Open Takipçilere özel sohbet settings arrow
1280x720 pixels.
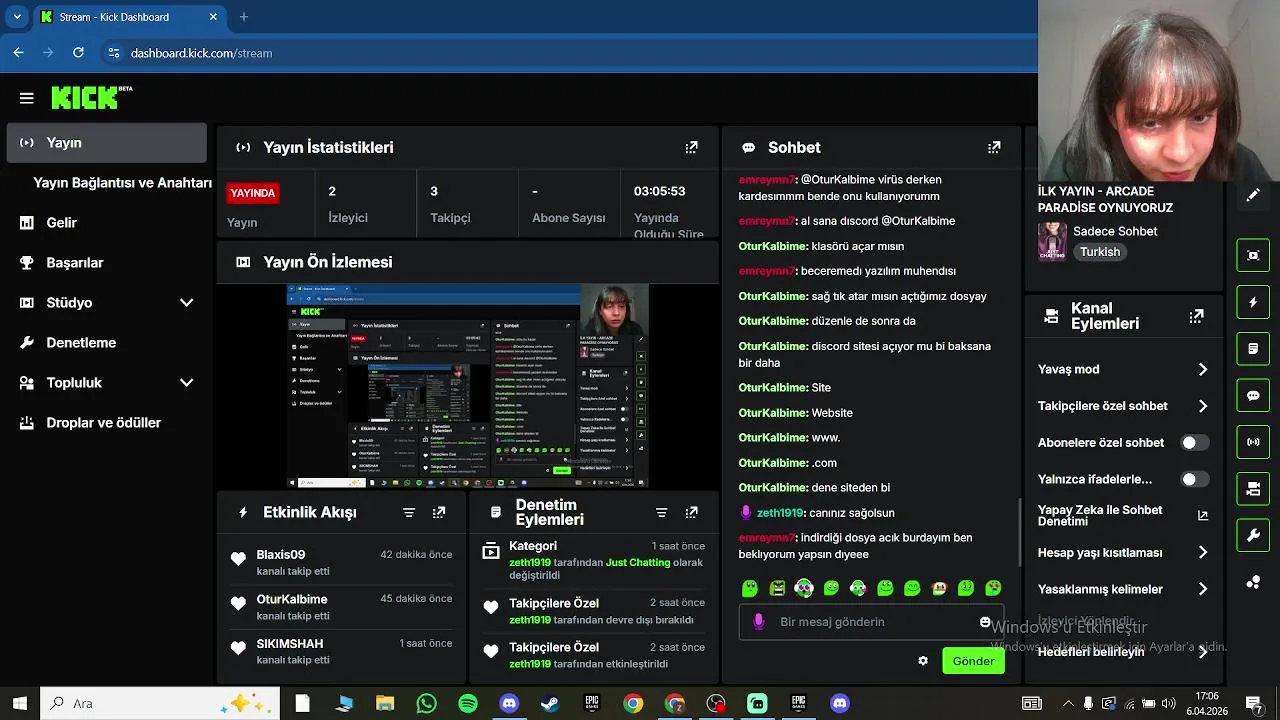point(1203,406)
